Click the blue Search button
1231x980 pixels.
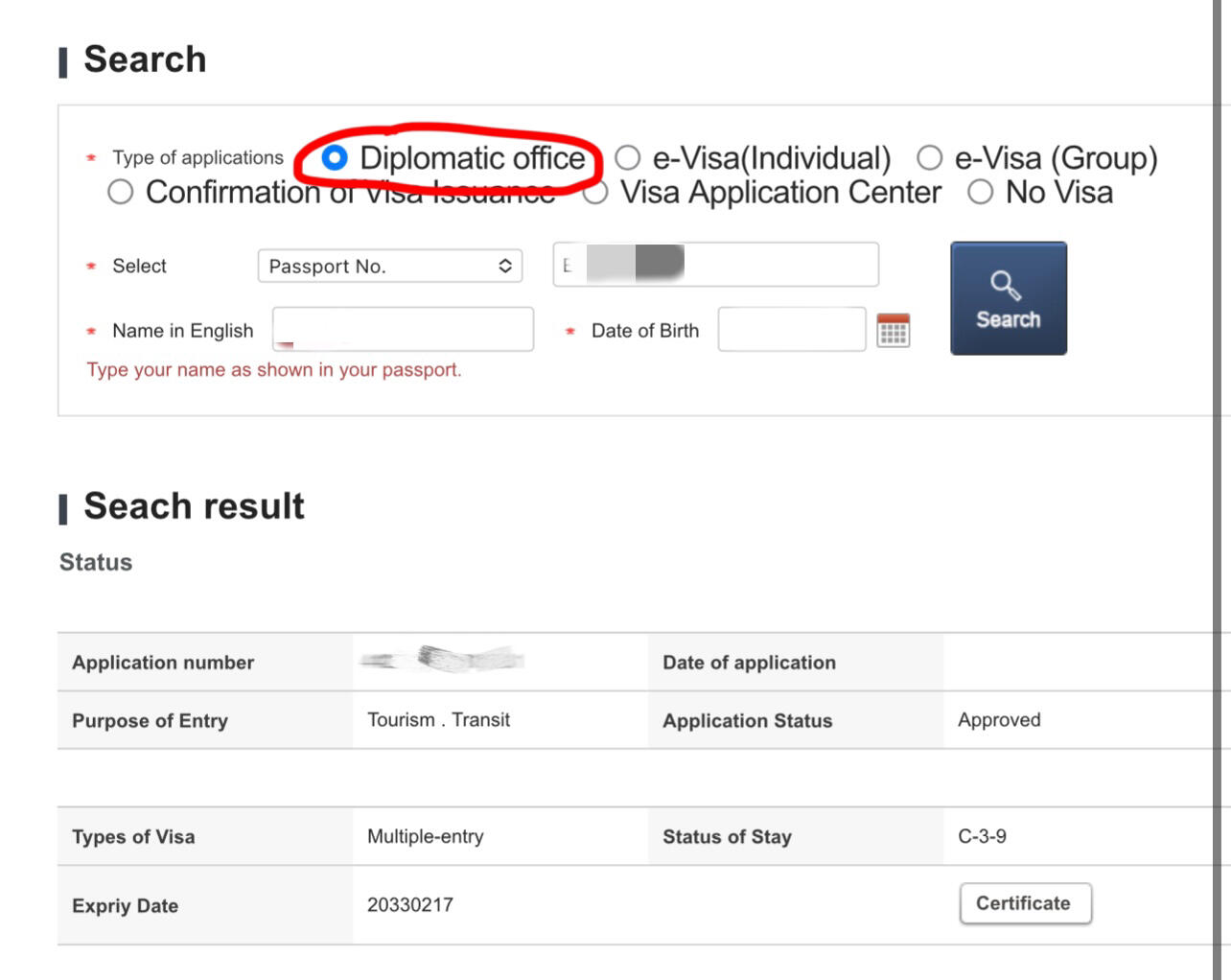[x=1009, y=298]
